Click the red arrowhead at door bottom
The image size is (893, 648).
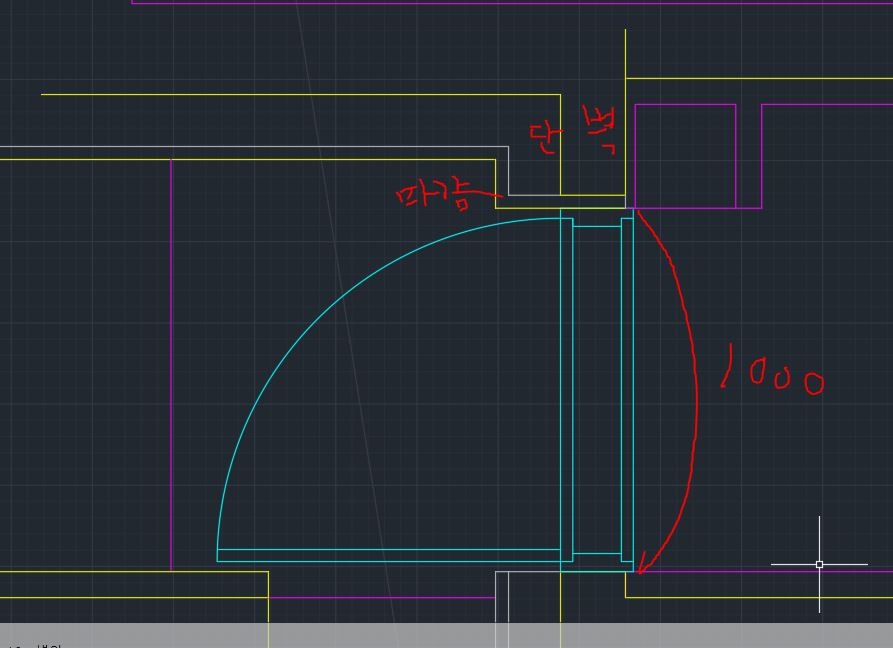coord(643,569)
